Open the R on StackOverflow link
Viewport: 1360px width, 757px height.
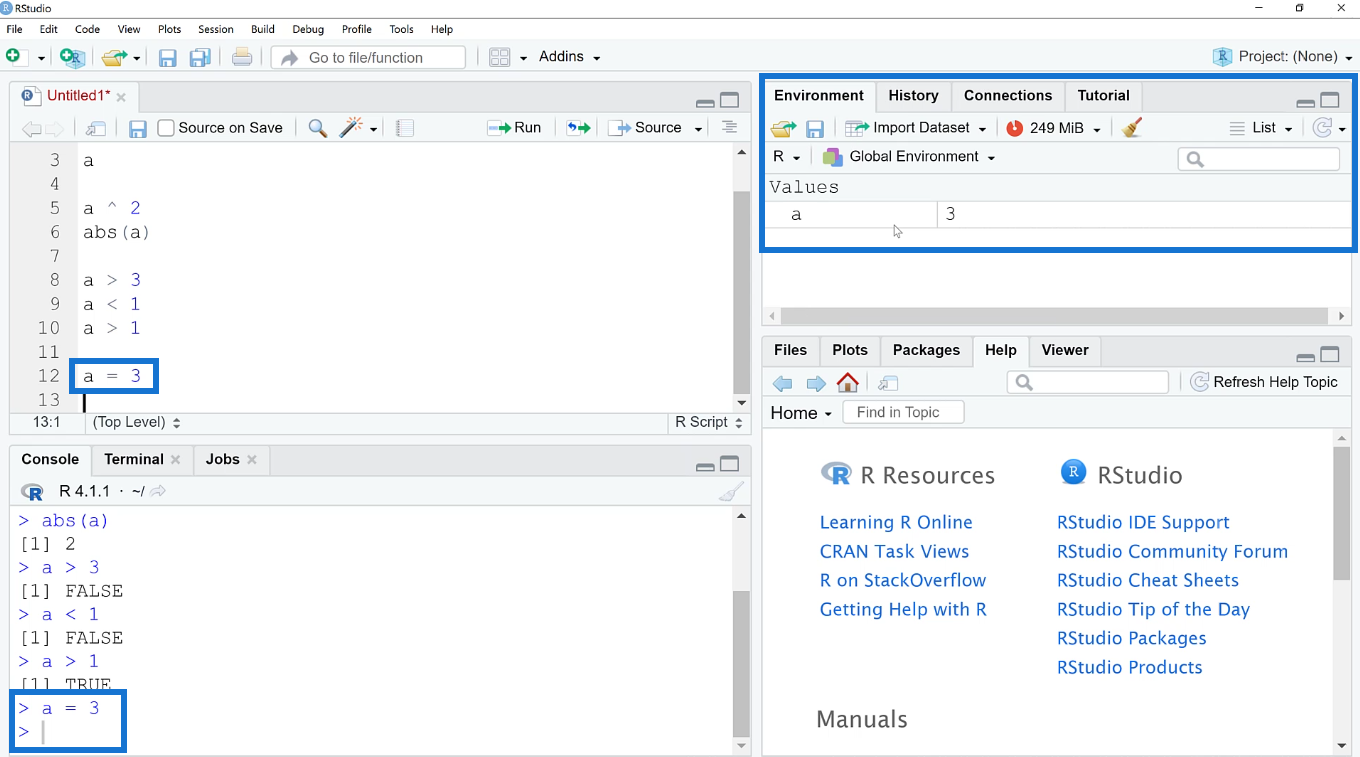click(x=903, y=580)
